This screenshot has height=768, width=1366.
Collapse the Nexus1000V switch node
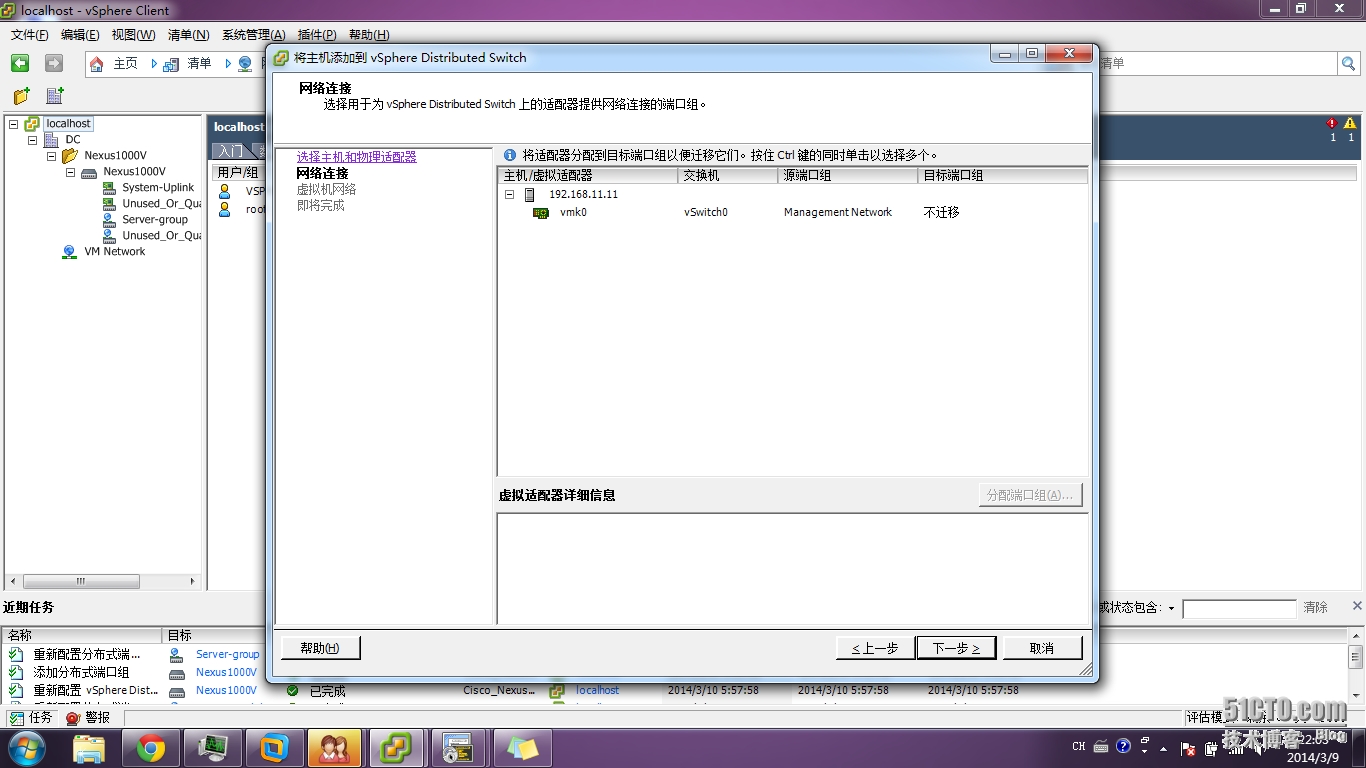coord(70,172)
